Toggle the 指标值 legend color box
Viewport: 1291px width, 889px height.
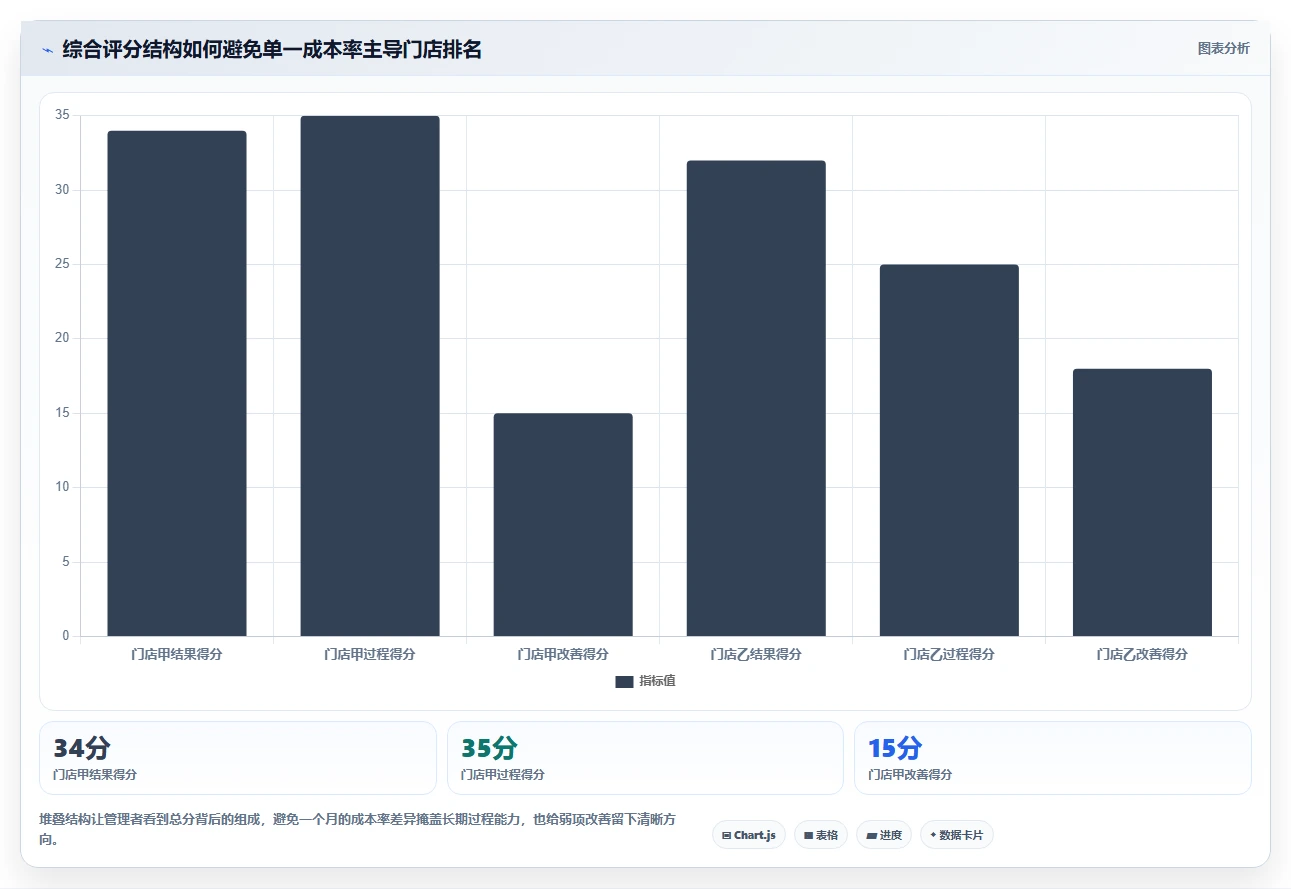point(624,681)
